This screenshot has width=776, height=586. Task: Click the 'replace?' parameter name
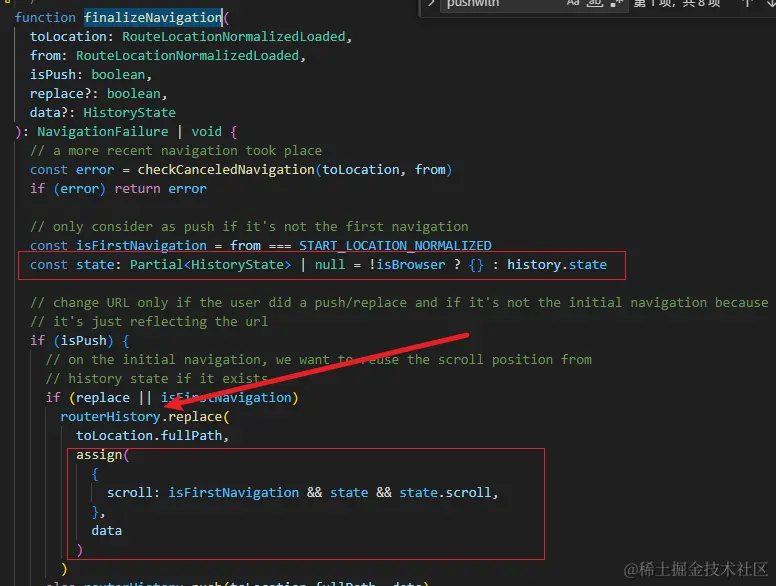(61, 94)
